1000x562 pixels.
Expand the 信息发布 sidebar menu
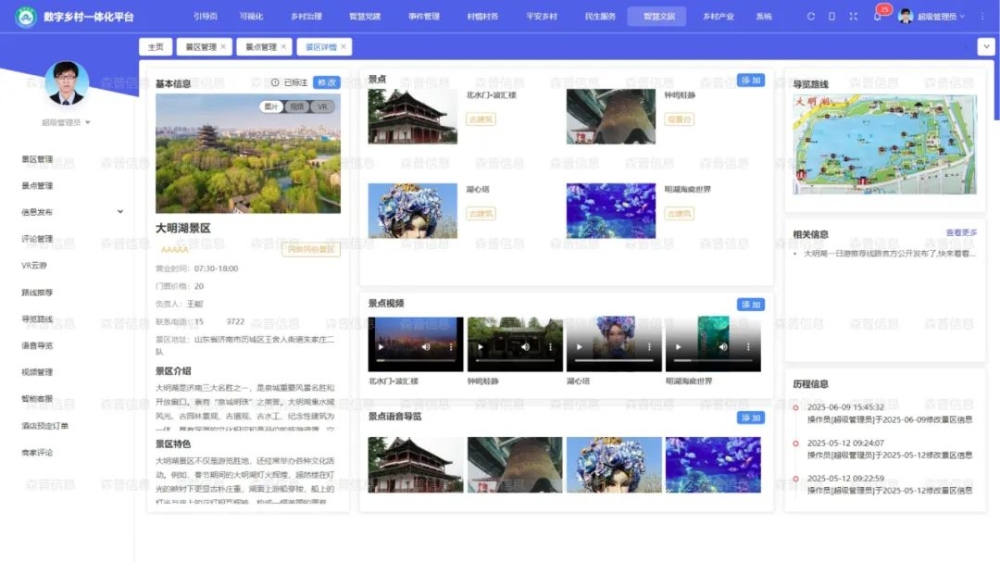tap(120, 212)
